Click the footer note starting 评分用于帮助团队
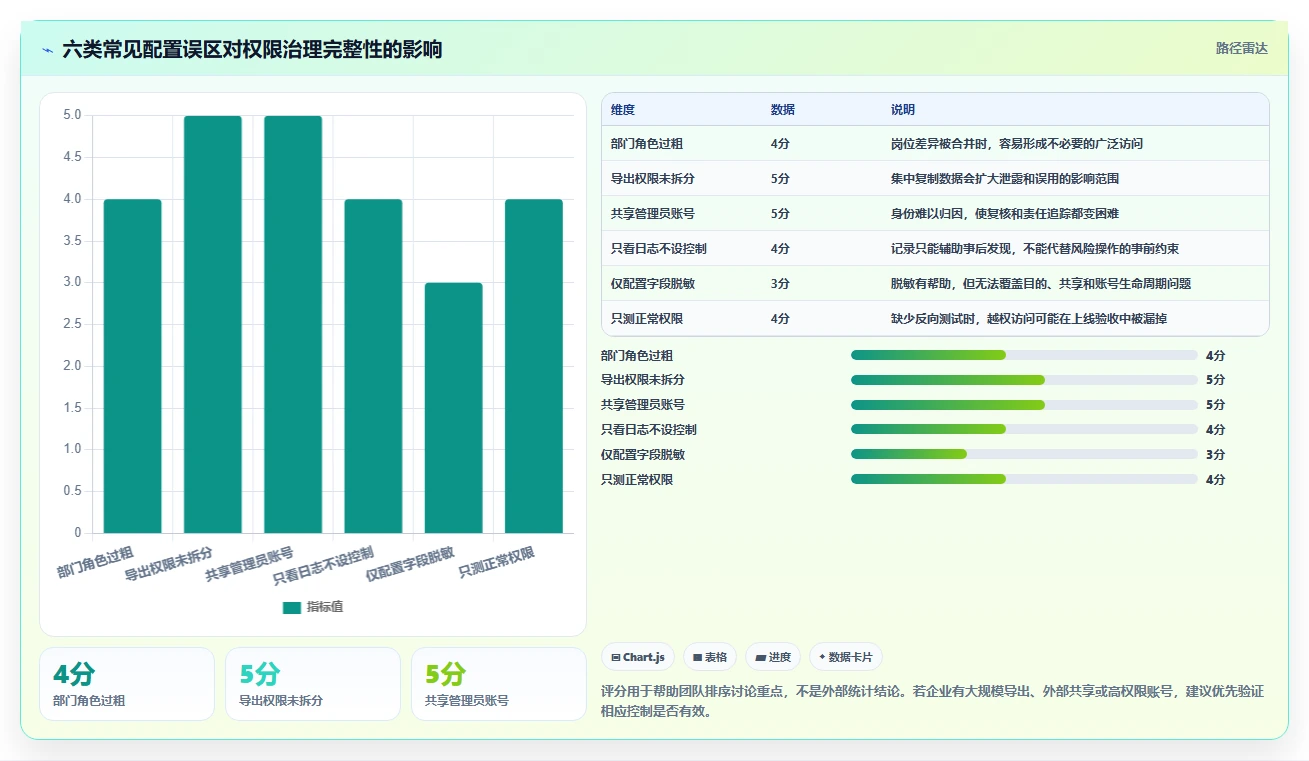 (933, 702)
